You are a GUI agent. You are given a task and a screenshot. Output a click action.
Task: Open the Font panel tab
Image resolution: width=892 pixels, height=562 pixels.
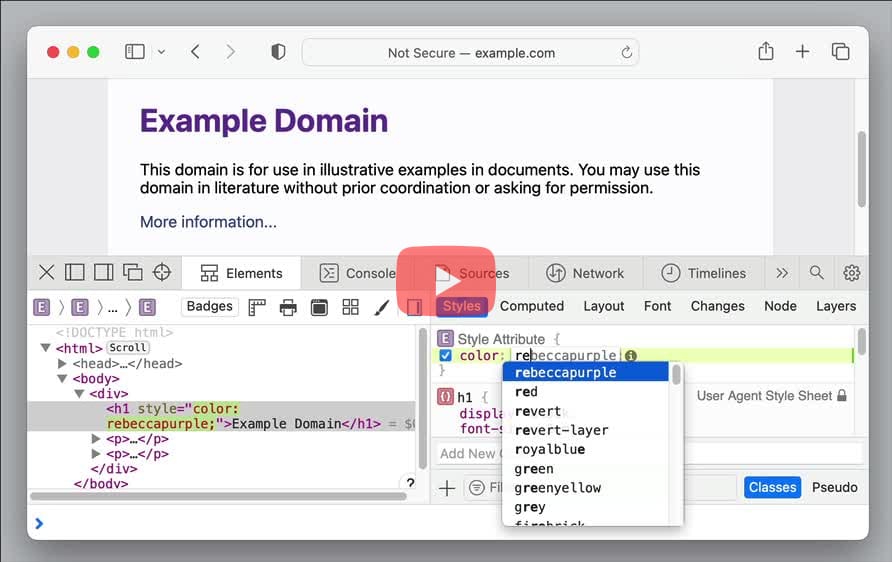pos(658,306)
